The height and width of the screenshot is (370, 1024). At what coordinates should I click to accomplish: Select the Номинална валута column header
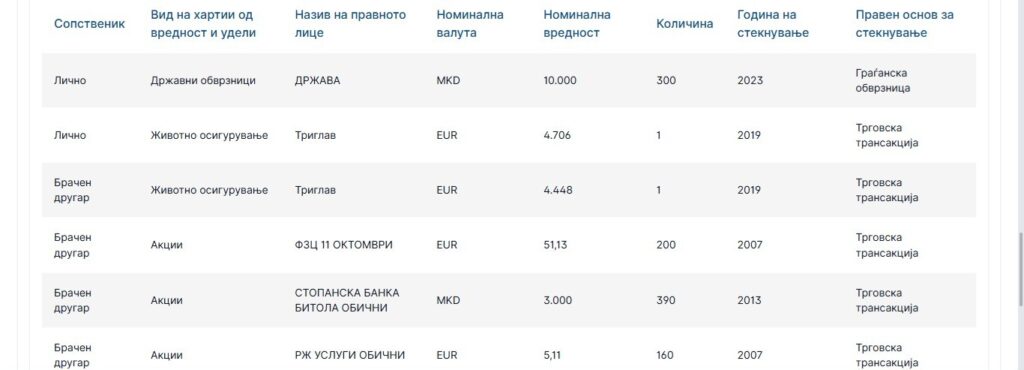[470, 23]
